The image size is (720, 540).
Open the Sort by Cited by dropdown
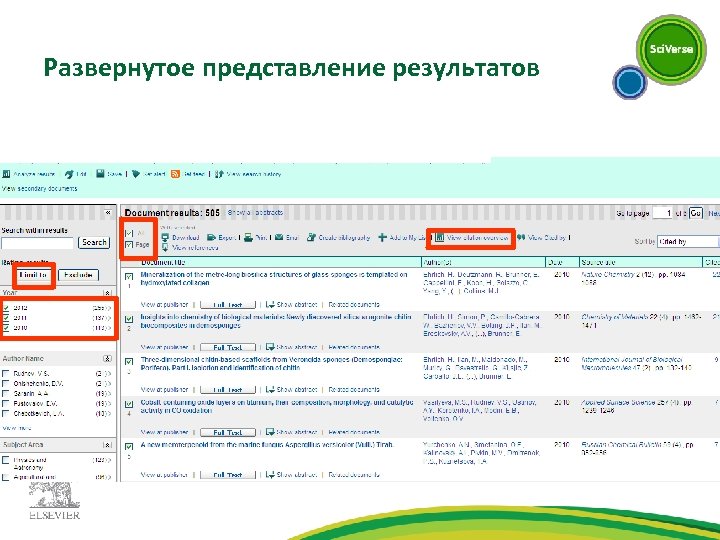688,241
